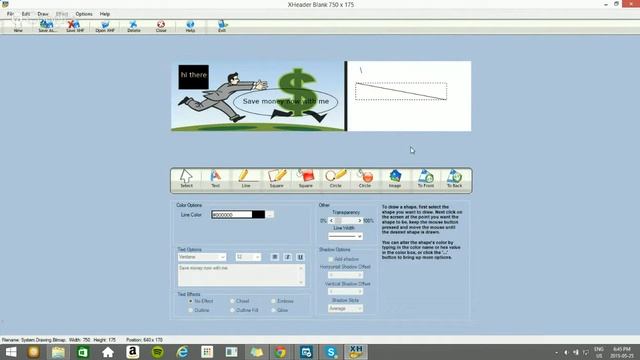Choose the Select arrow tool

[x=186, y=179]
